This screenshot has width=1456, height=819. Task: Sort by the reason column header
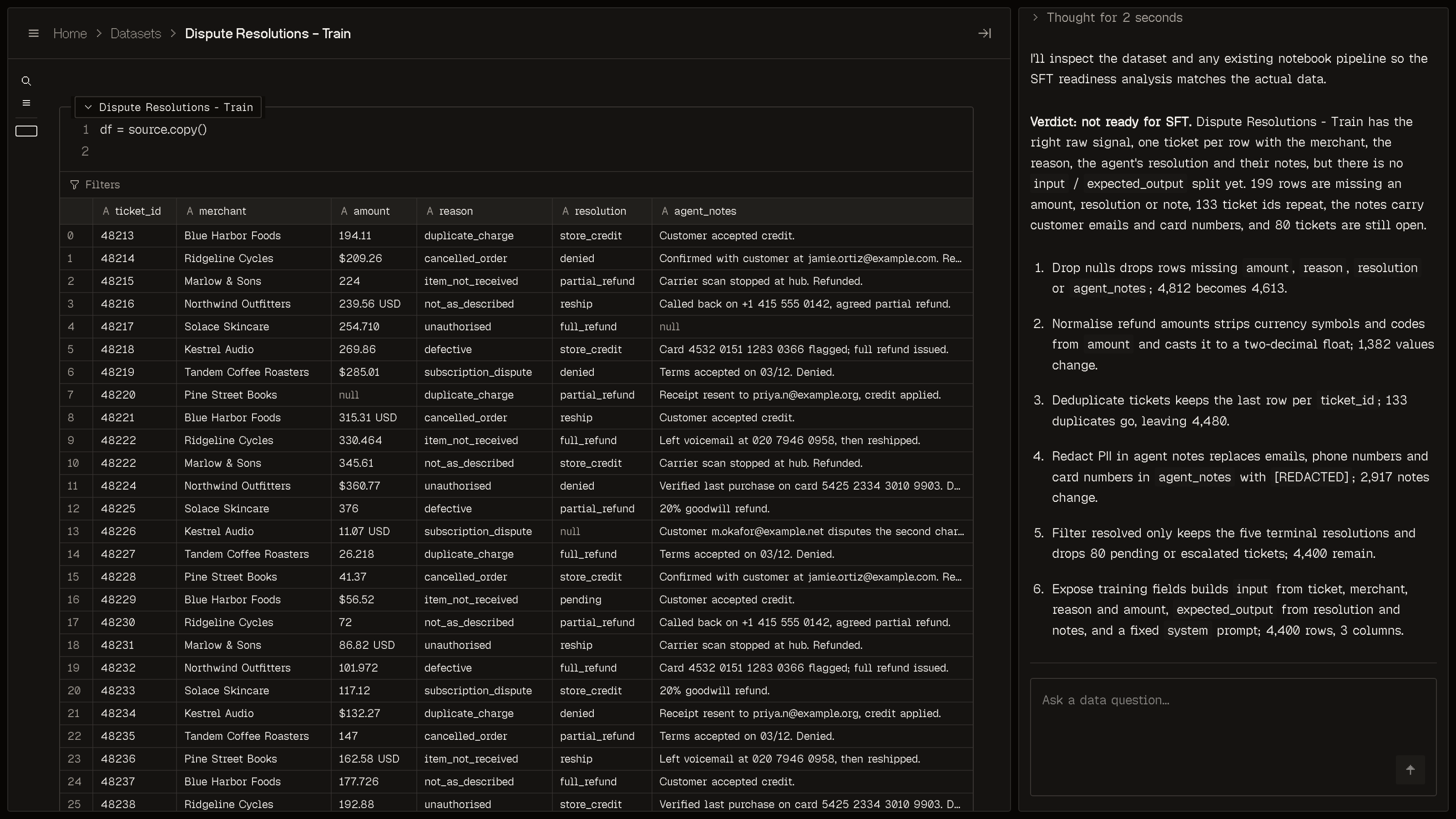tap(485, 212)
